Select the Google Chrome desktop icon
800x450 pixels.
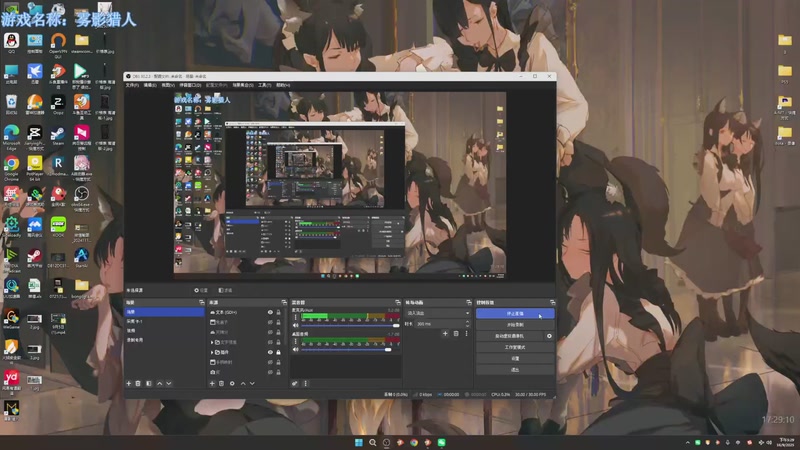coord(11,169)
